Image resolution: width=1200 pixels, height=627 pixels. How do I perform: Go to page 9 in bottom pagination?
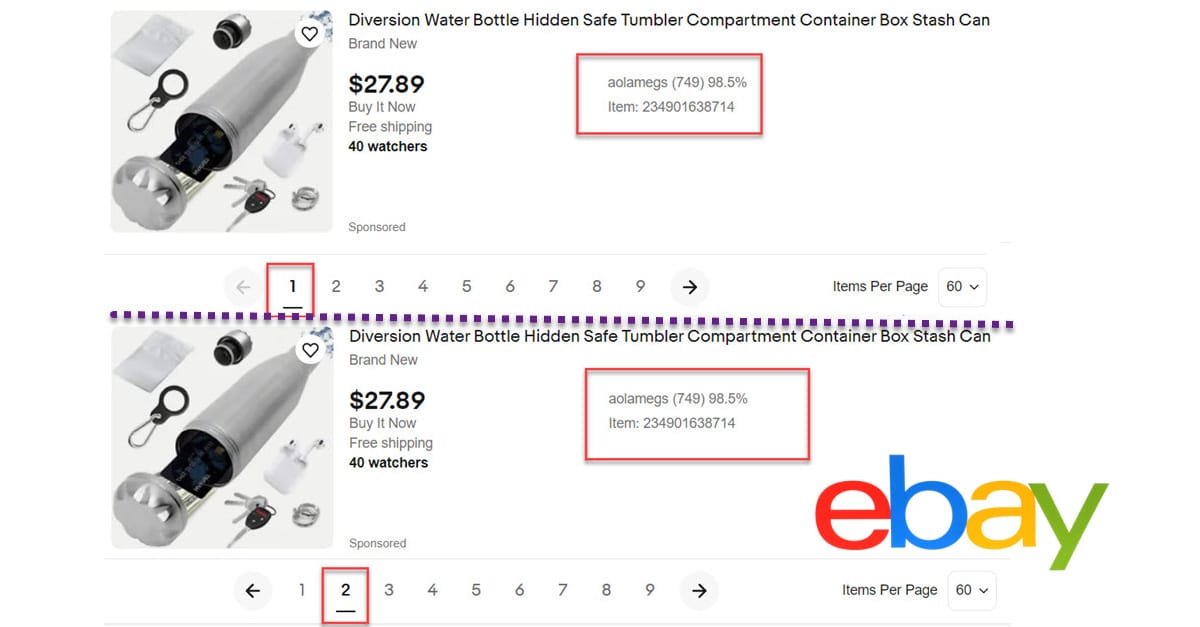(x=649, y=590)
